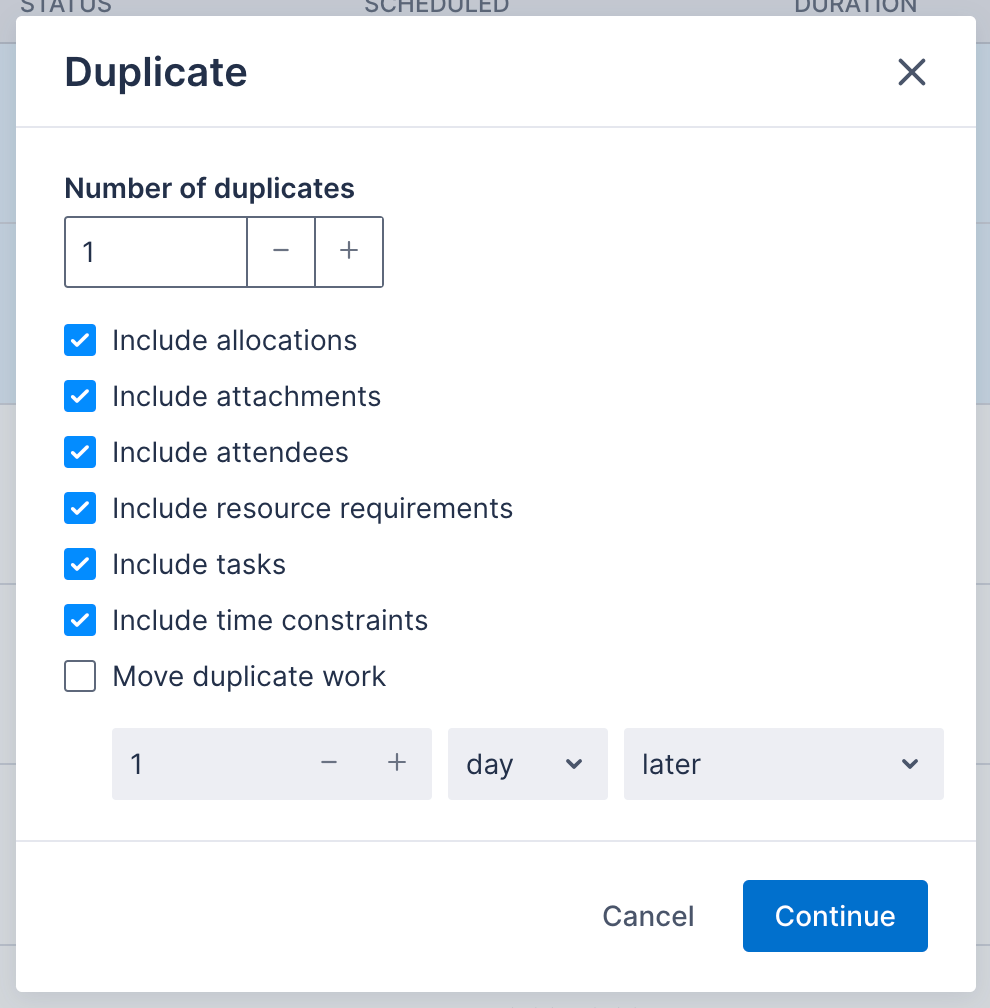990x1008 pixels.
Task: Toggle Include time constraints
Action: (79, 620)
